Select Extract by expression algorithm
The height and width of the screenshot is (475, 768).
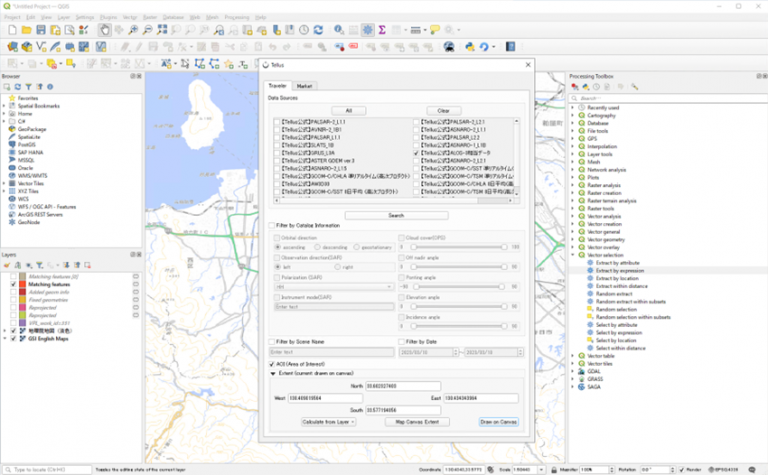pos(620,271)
